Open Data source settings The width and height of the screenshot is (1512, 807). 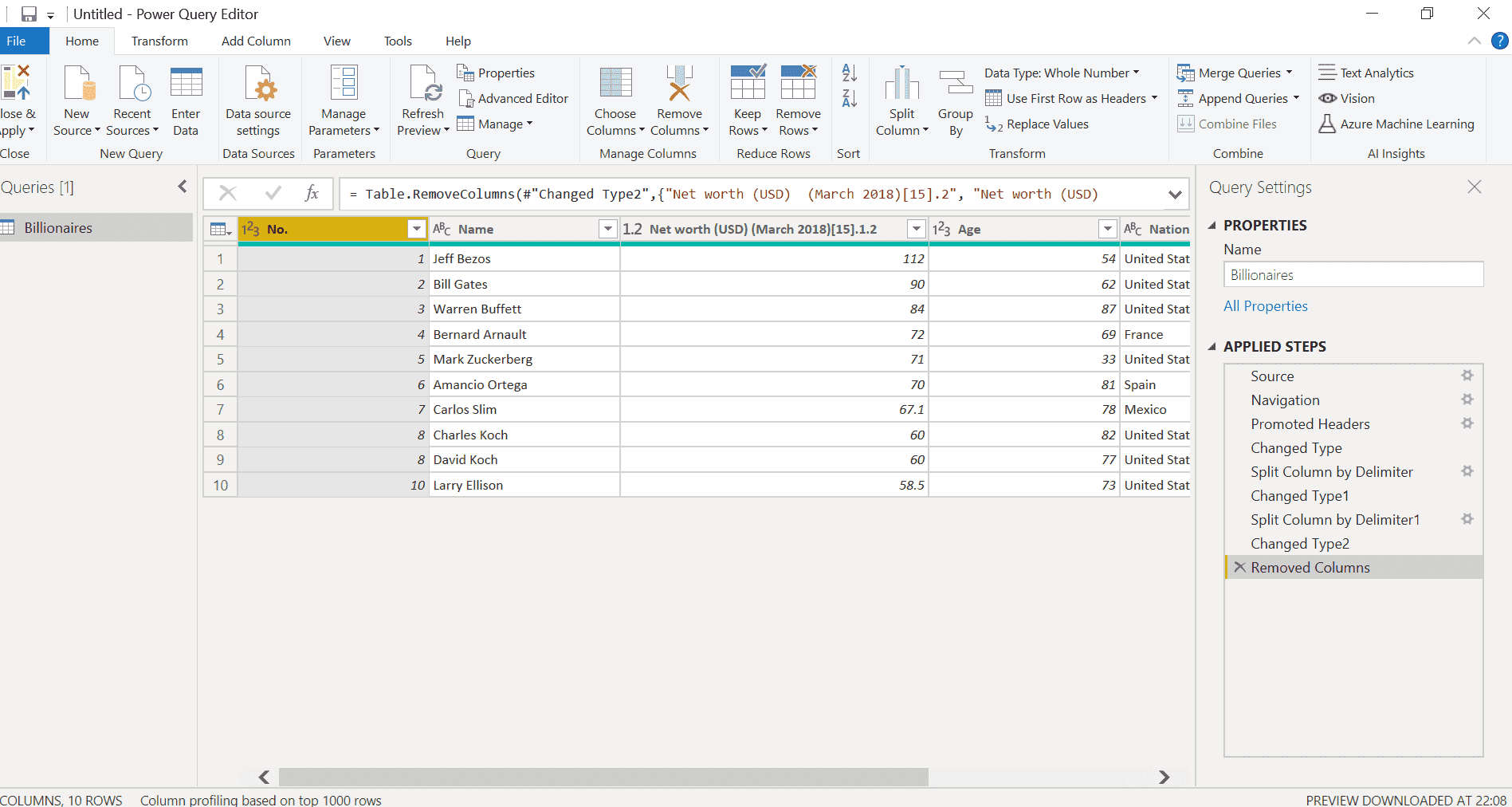[x=258, y=101]
